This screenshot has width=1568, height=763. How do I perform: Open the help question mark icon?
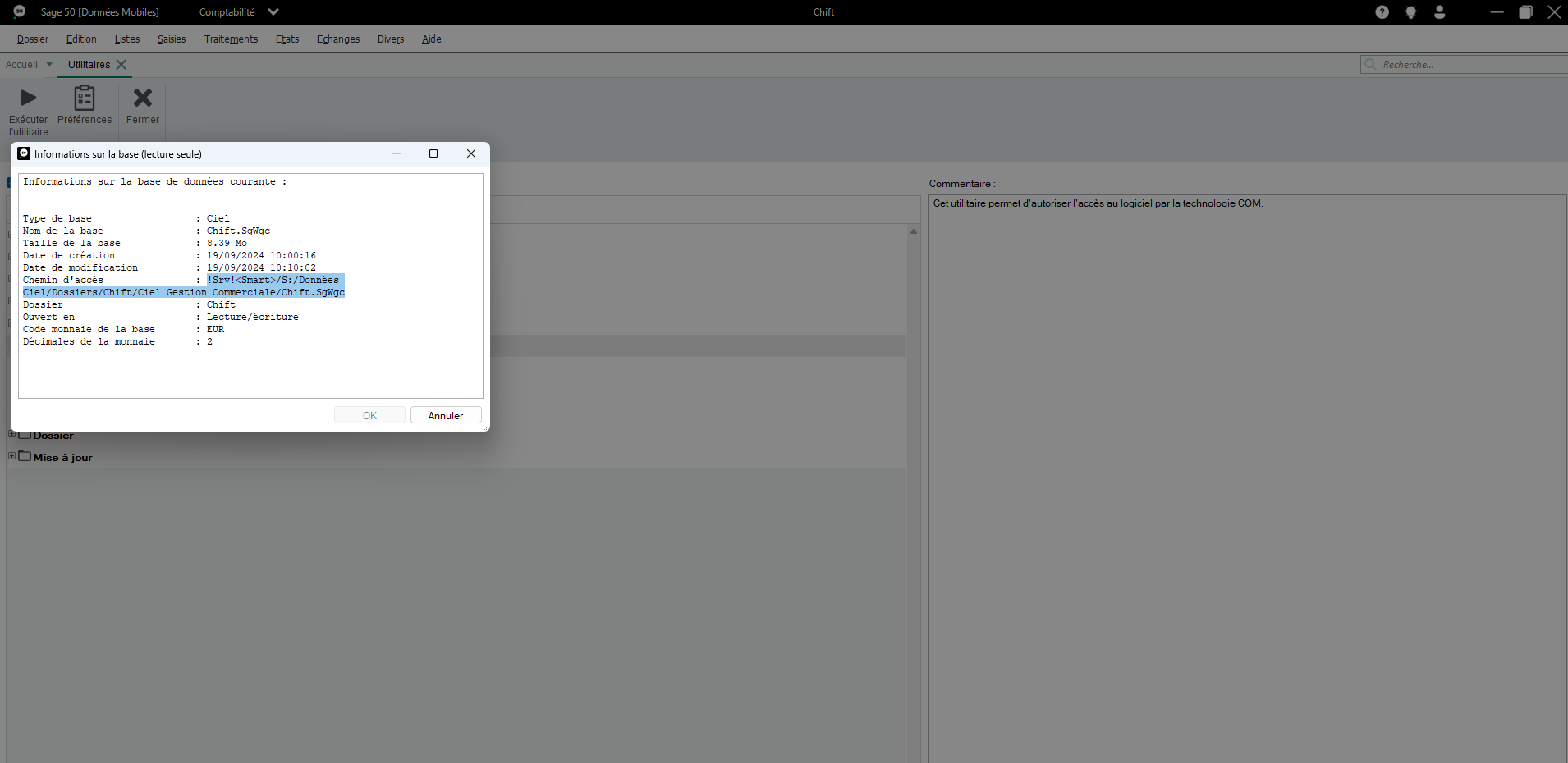click(1382, 12)
